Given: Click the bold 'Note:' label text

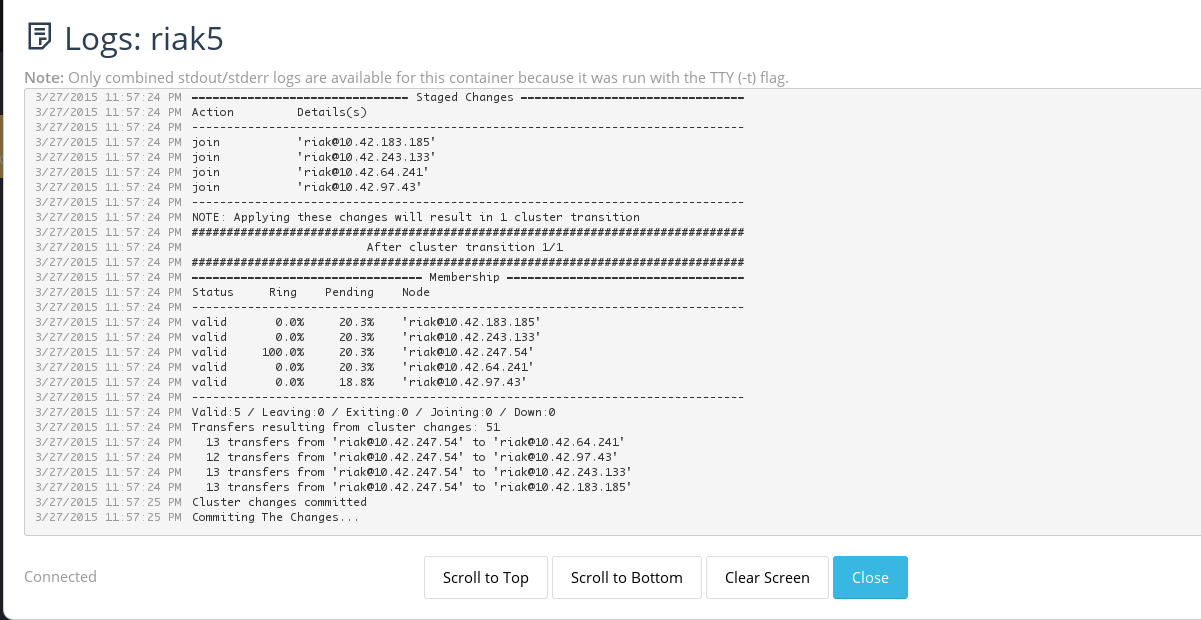Looking at the screenshot, I should click(44, 77).
